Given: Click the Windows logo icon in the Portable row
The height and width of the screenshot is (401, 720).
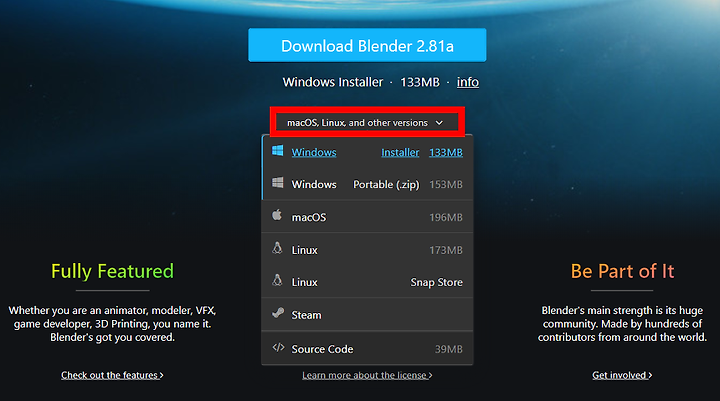Looking at the screenshot, I should tap(277, 183).
